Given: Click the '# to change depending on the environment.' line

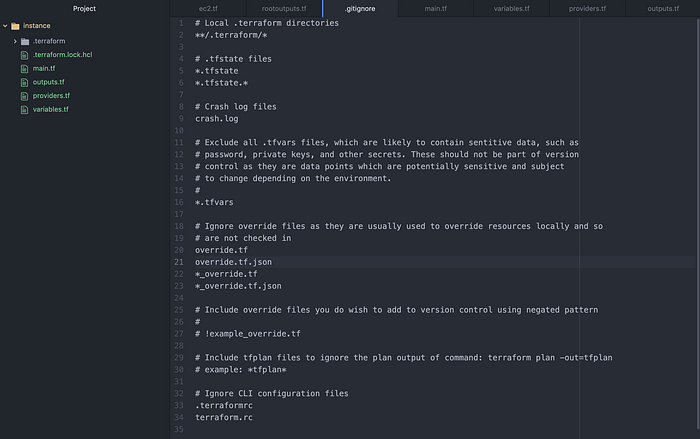Looking at the screenshot, I should click(293, 179).
